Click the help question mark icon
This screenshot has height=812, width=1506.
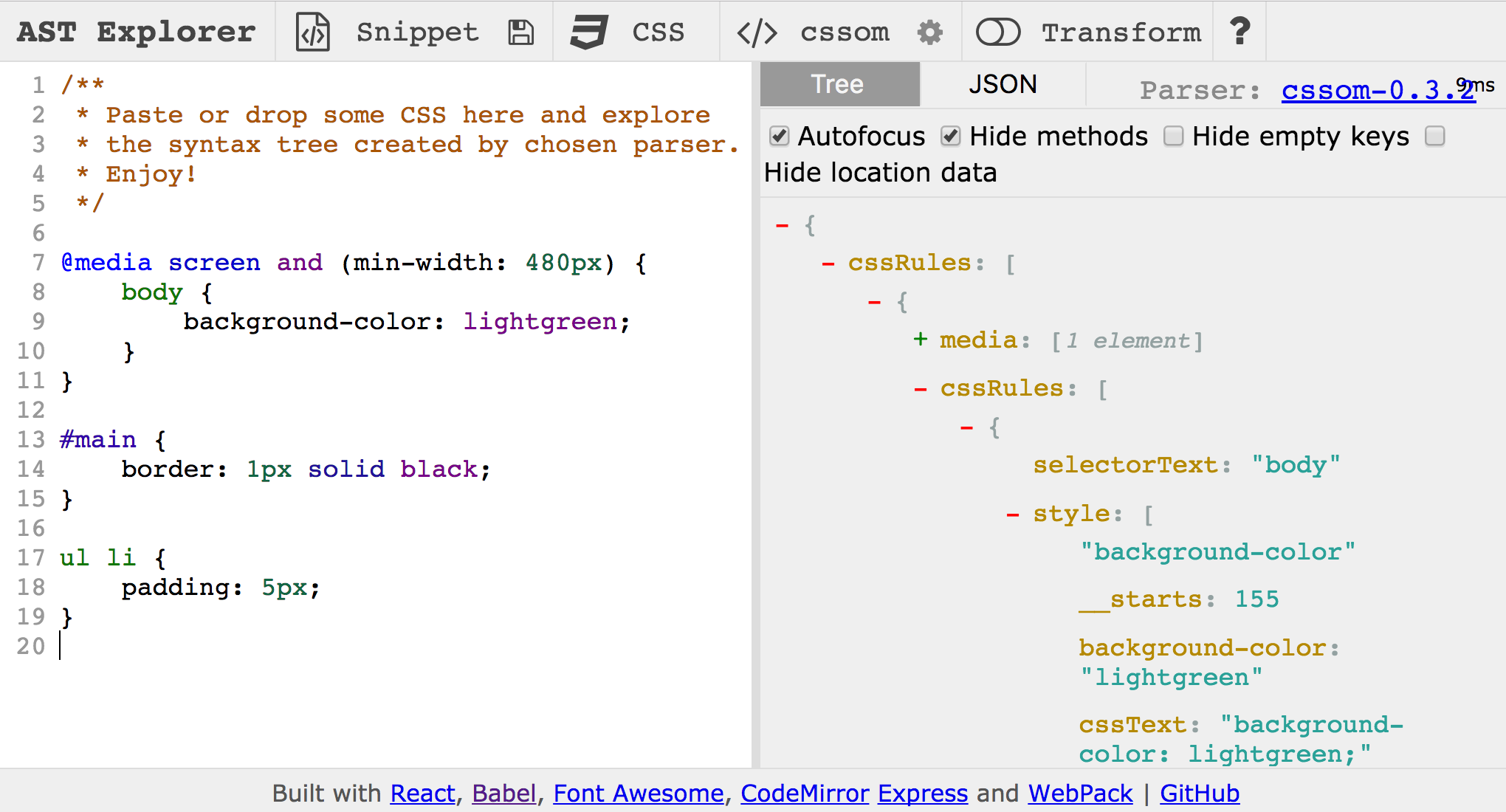(x=1240, y=32)
